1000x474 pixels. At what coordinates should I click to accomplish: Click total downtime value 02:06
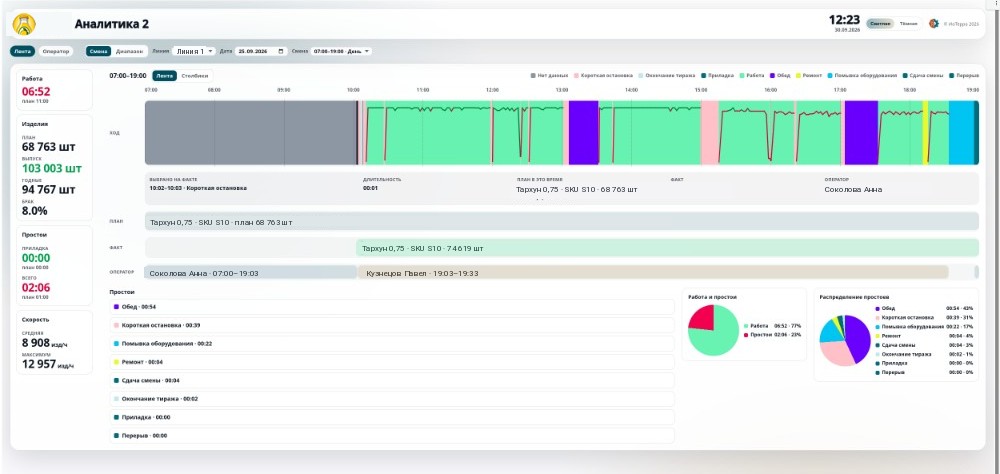coord(36,287)
